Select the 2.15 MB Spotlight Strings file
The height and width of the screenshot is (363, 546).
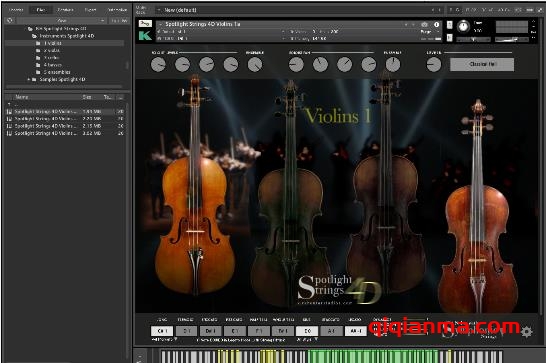coord(64,126)
